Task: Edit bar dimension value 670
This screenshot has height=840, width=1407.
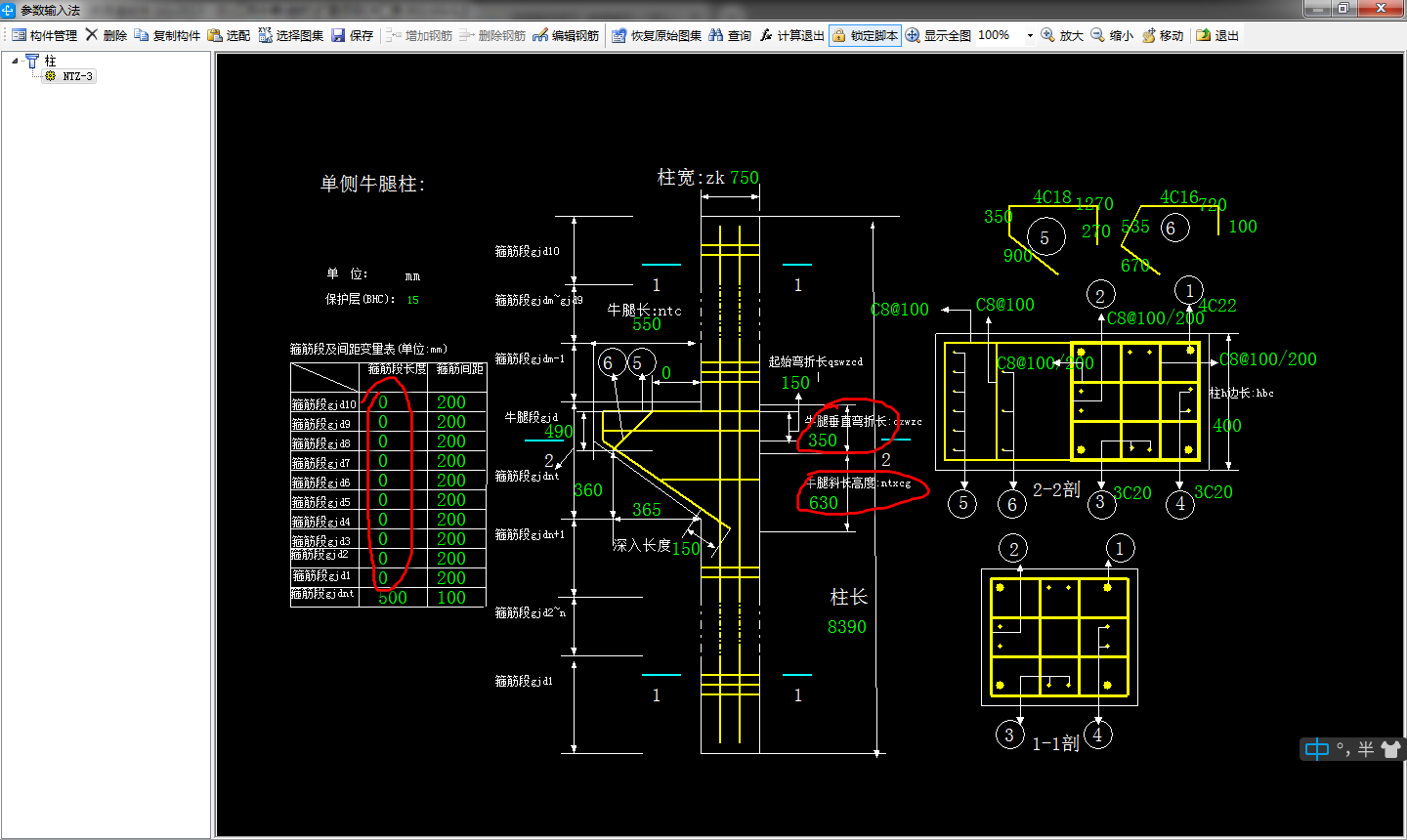Action: 1135,266
